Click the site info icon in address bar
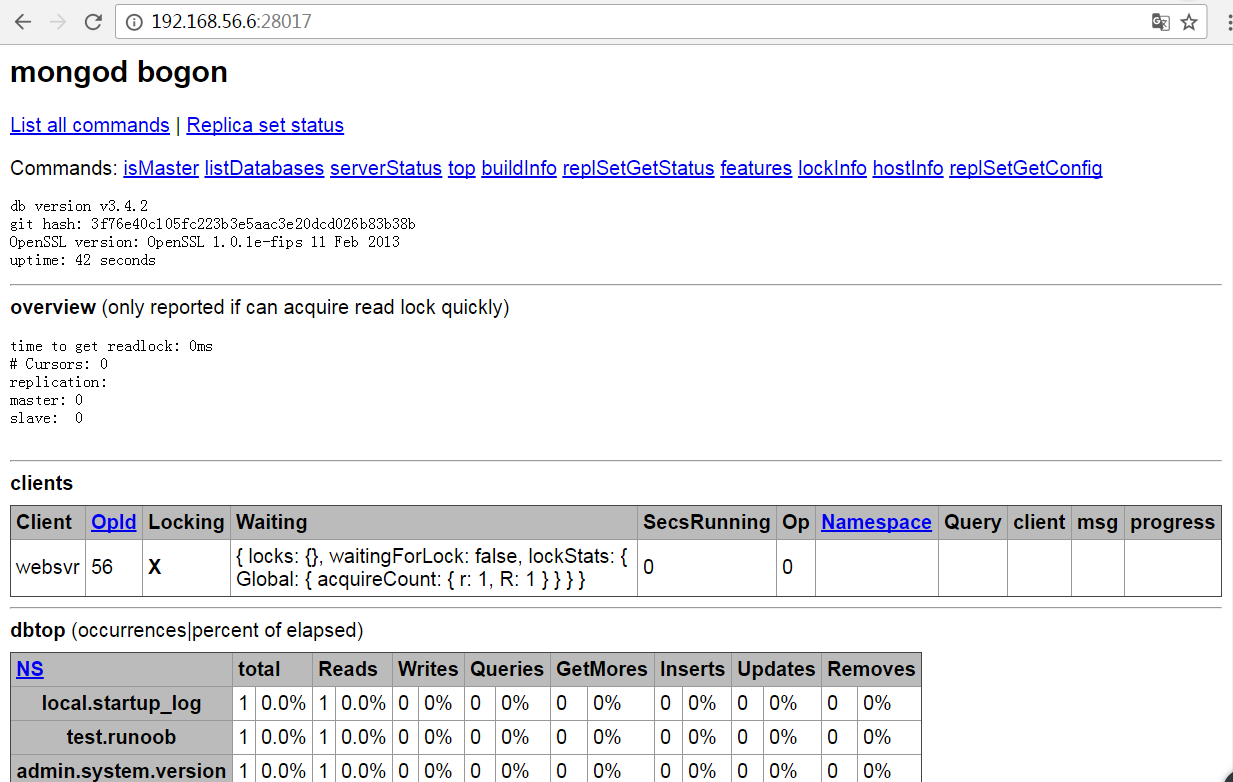This screenshot has height=782, width=1233. (134, 22)
